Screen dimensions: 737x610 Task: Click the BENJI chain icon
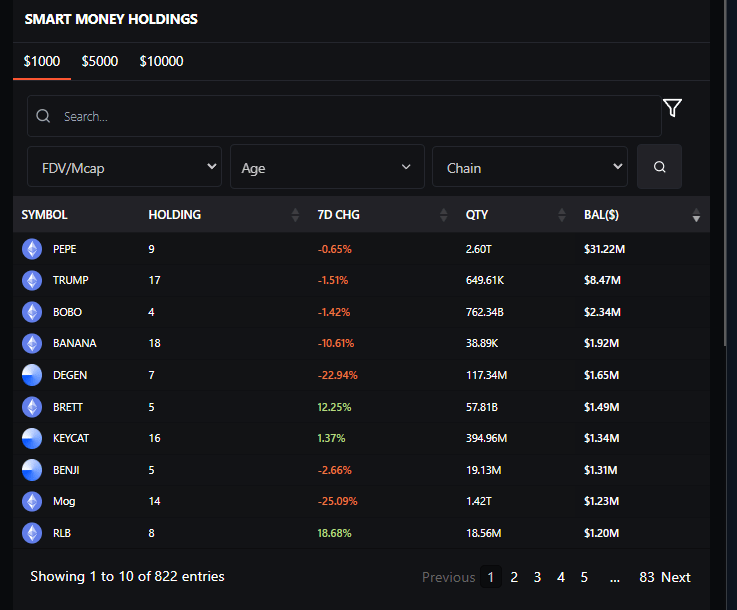32,470
